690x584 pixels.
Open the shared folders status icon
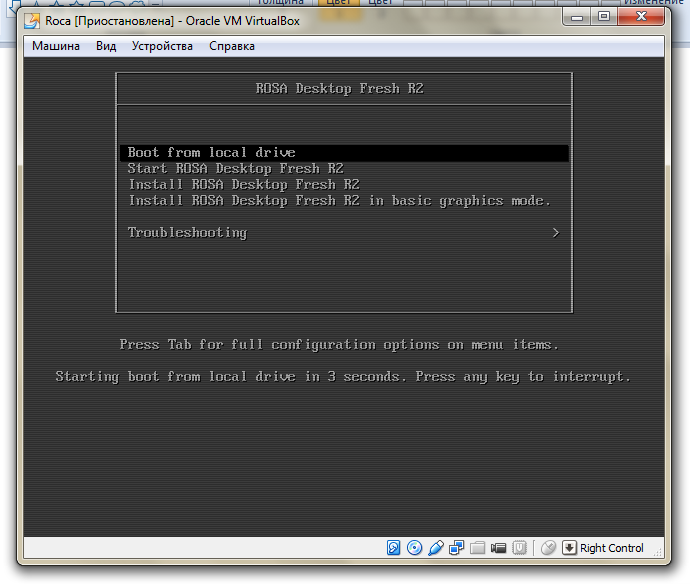[x=477, y=548]
